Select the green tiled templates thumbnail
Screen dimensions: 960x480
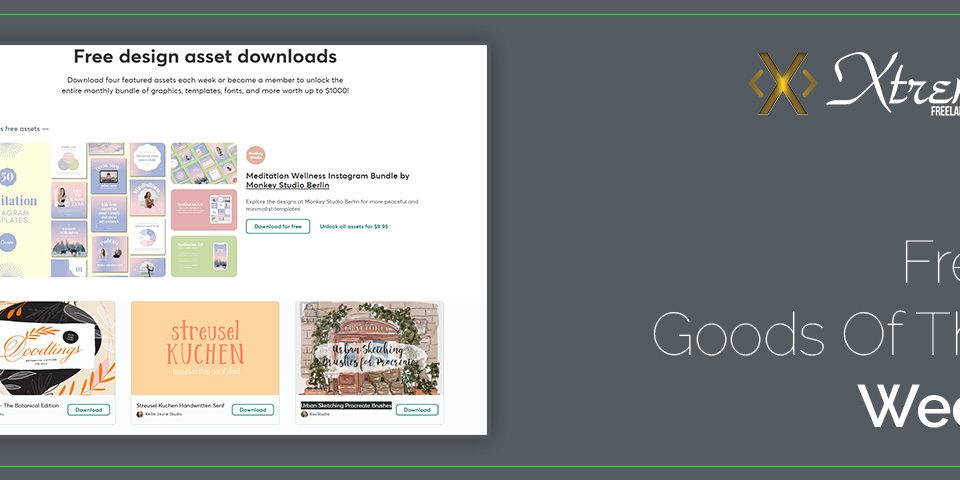tap(204, 163)
